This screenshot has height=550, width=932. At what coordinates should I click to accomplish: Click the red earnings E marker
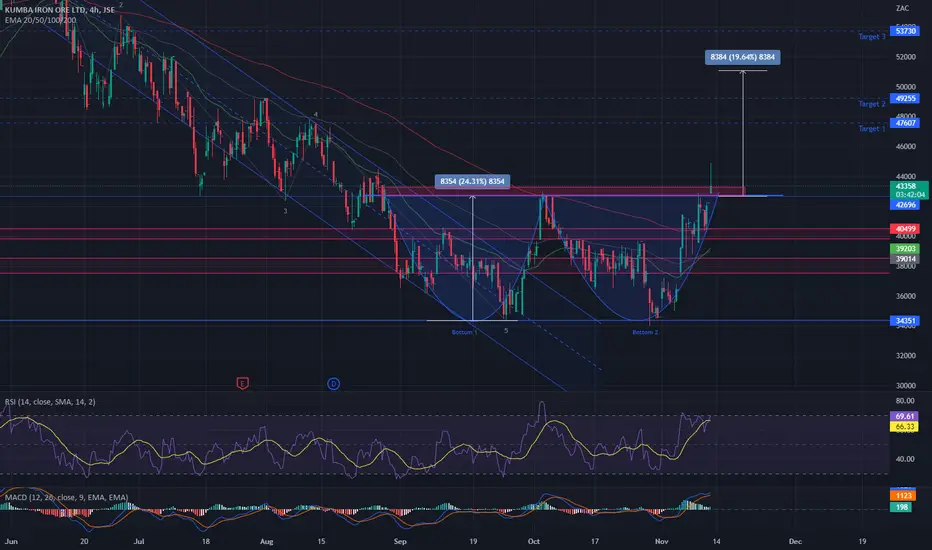(242, 384)
